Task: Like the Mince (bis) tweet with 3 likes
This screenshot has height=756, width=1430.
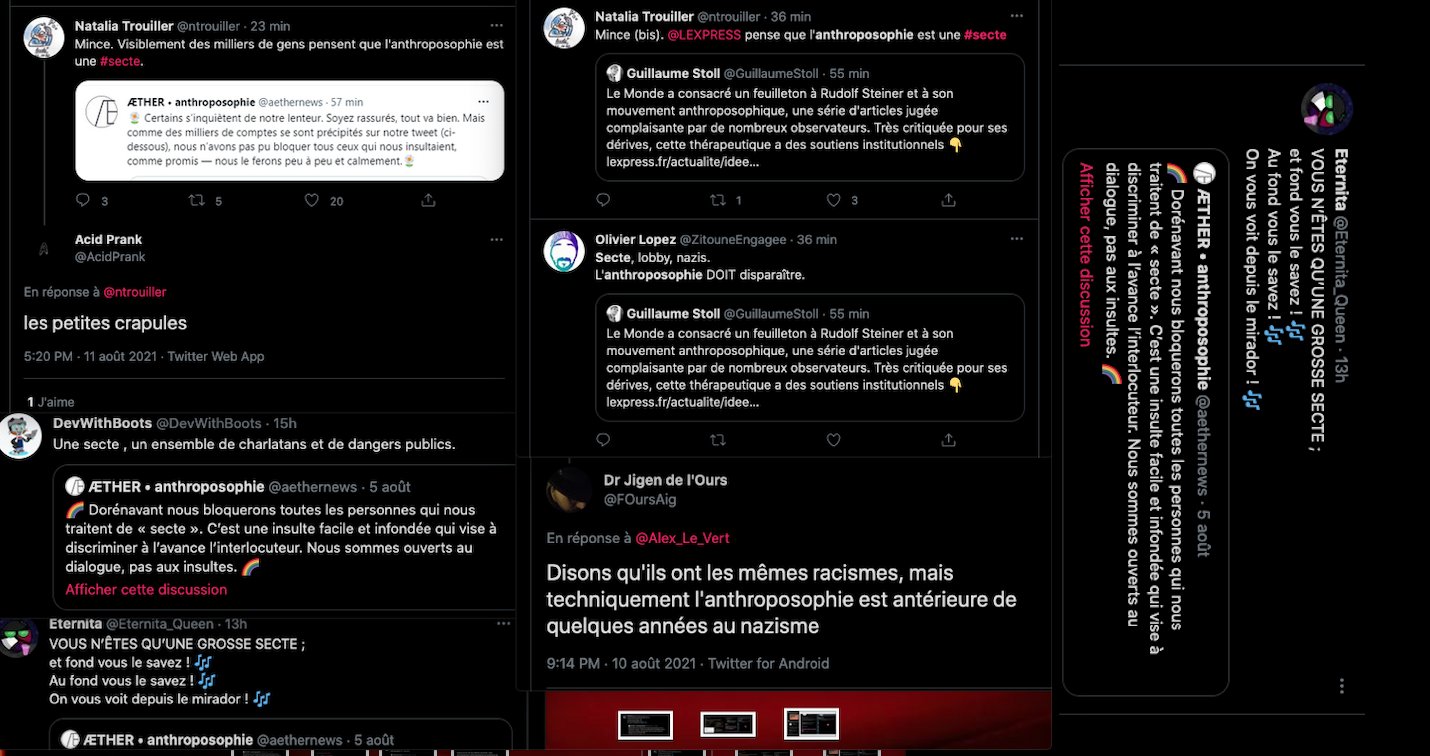Action: (834, 200)
